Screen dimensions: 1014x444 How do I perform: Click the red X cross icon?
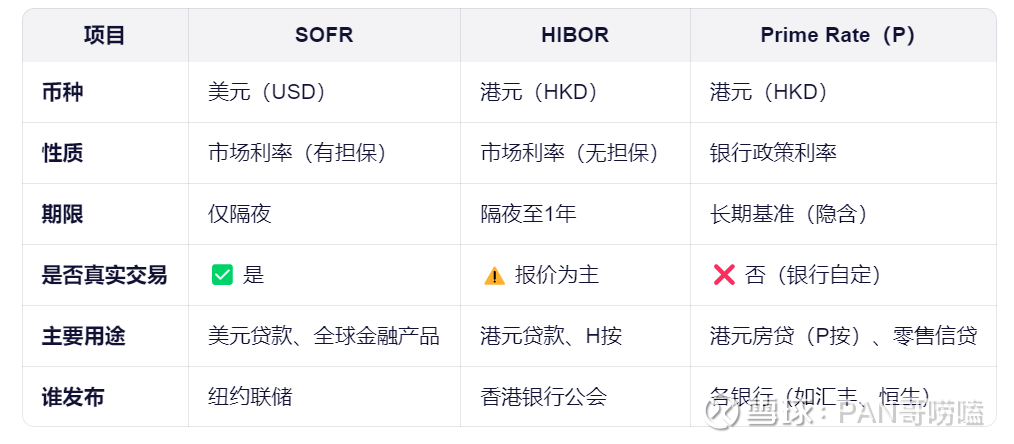724,275
